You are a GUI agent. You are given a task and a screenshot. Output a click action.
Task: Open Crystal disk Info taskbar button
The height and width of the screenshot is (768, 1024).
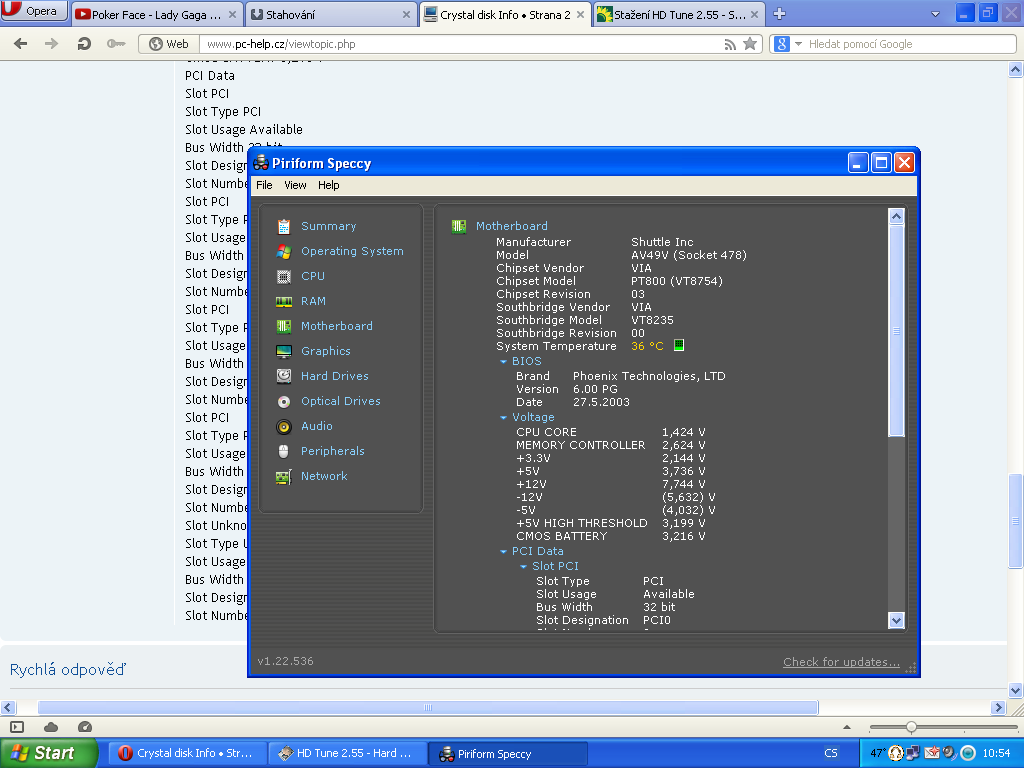tap(187, 753)
